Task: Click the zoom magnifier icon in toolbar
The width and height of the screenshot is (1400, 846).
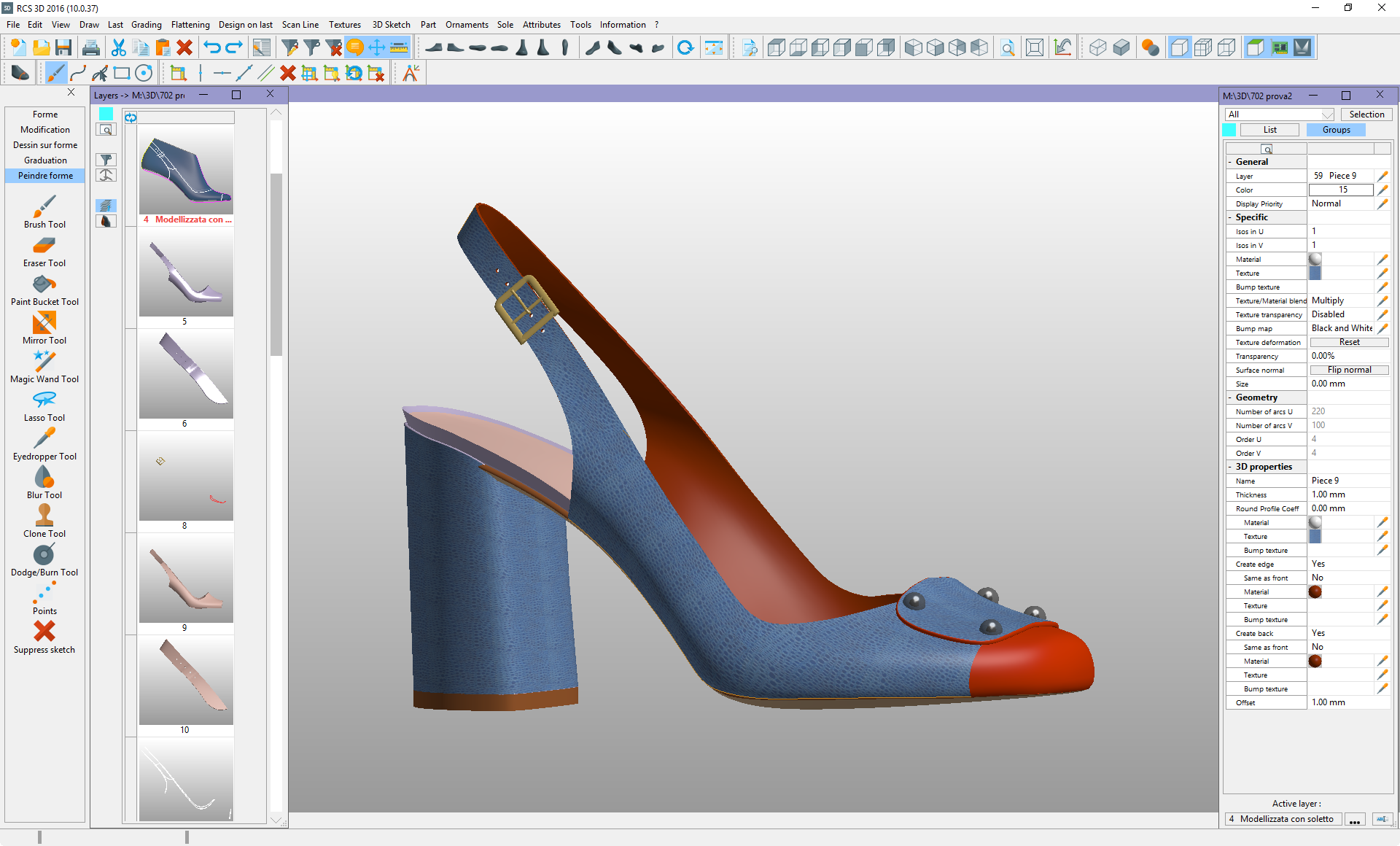Action: click(x=1007, y=48)
